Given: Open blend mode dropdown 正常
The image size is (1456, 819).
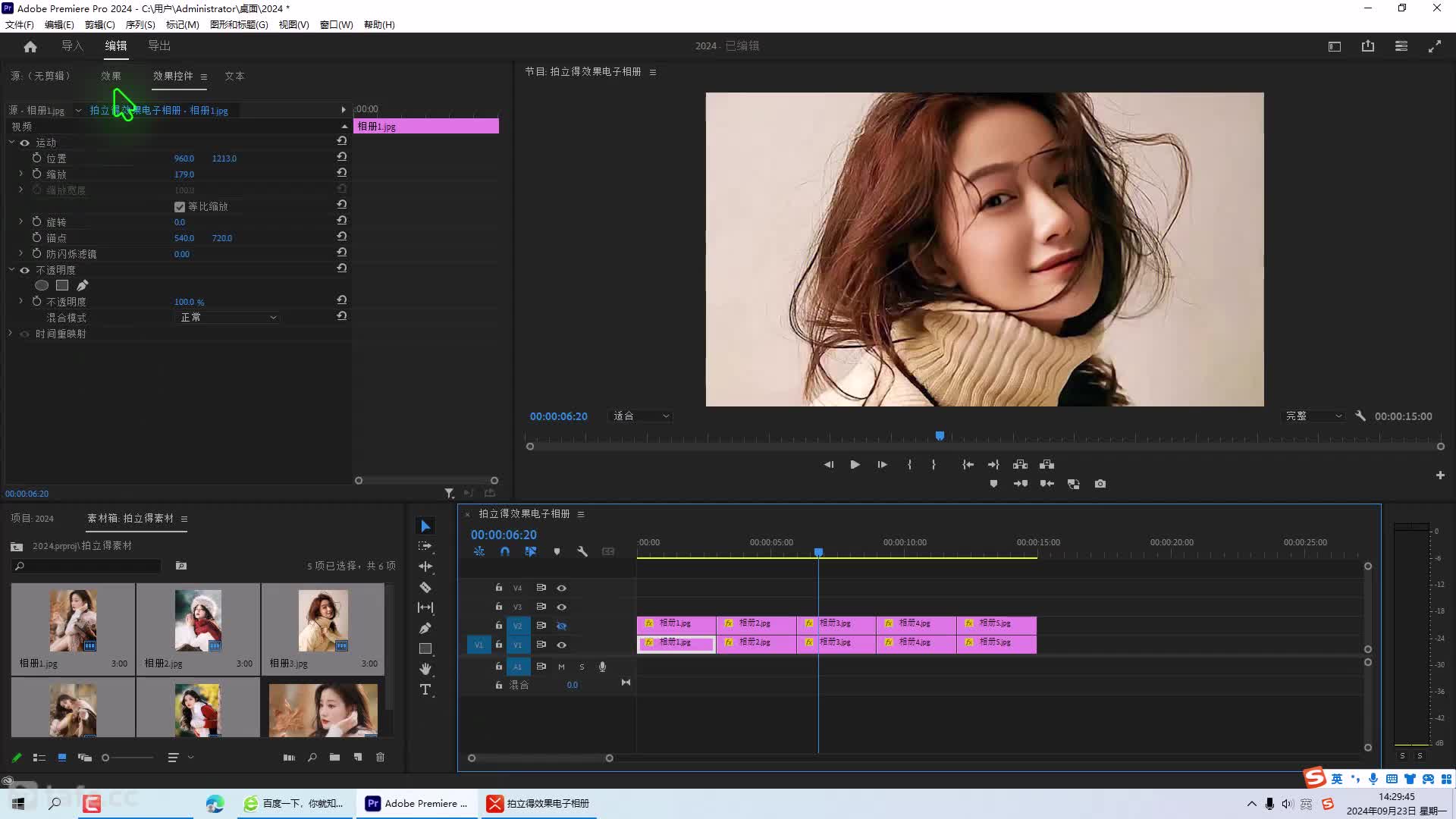Looking at the screenshot, I should click(x=227, y=318).
